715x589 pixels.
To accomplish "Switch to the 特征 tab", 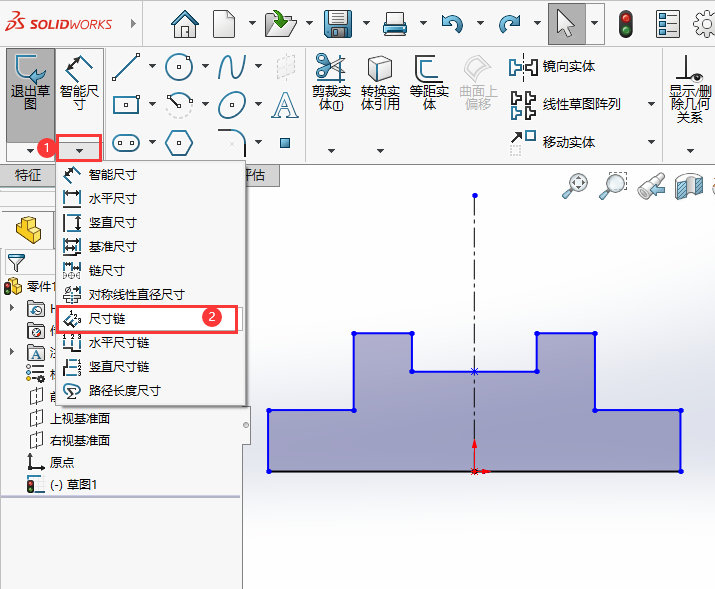I will (x=28, y=175).
